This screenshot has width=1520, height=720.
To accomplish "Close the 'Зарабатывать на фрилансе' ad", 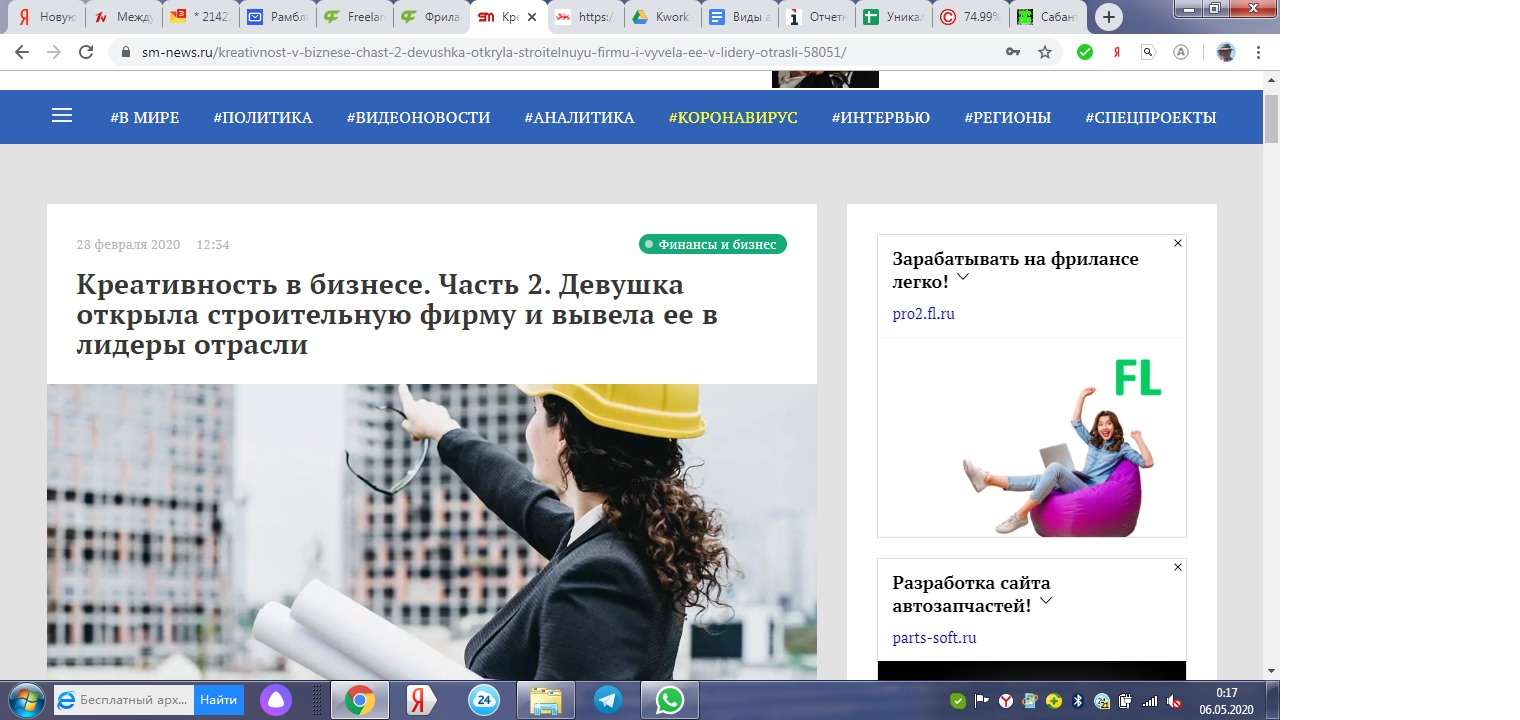I will (1178, 243).
